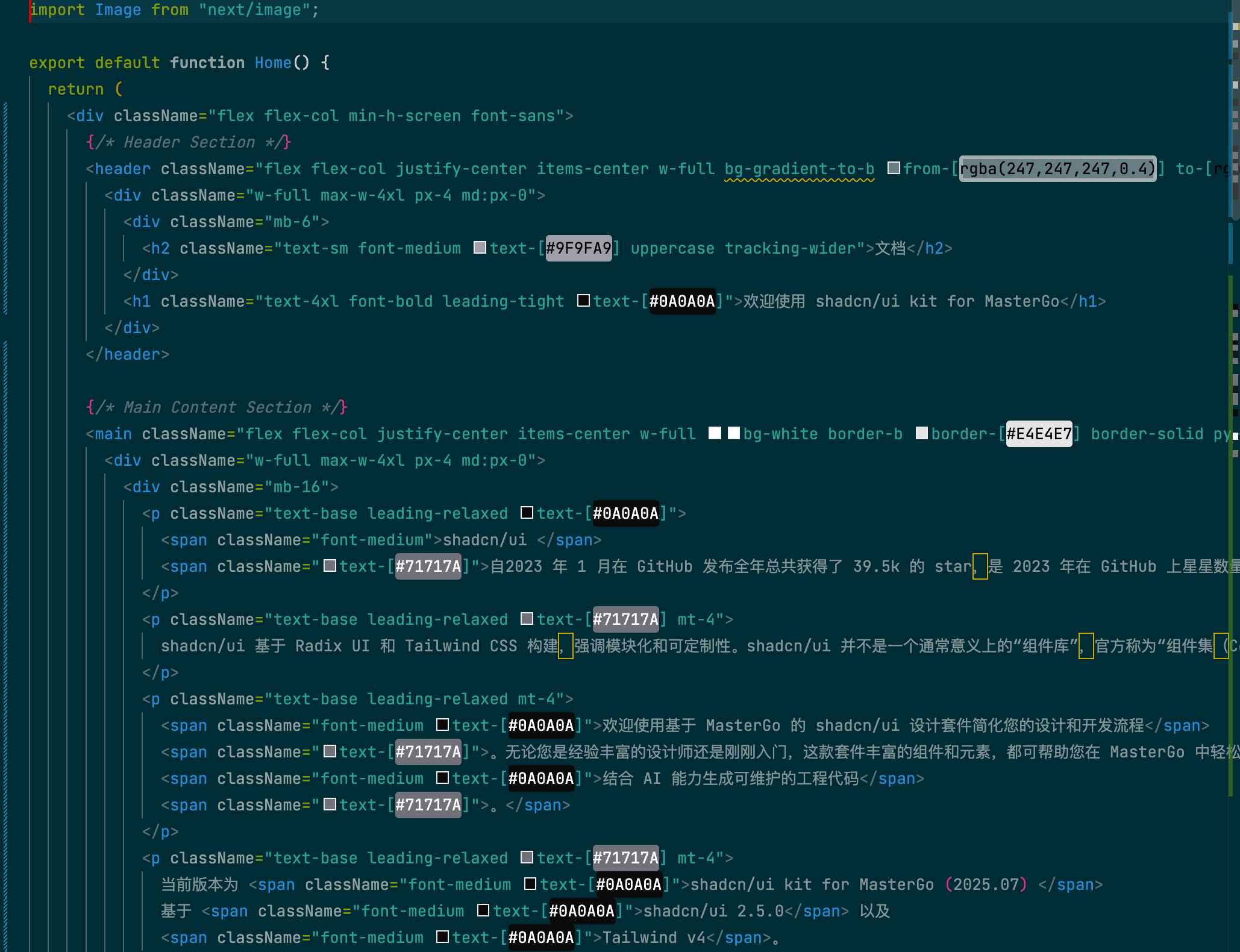
Task: Click the opening 'main' tag name
Action: point(113,434)
